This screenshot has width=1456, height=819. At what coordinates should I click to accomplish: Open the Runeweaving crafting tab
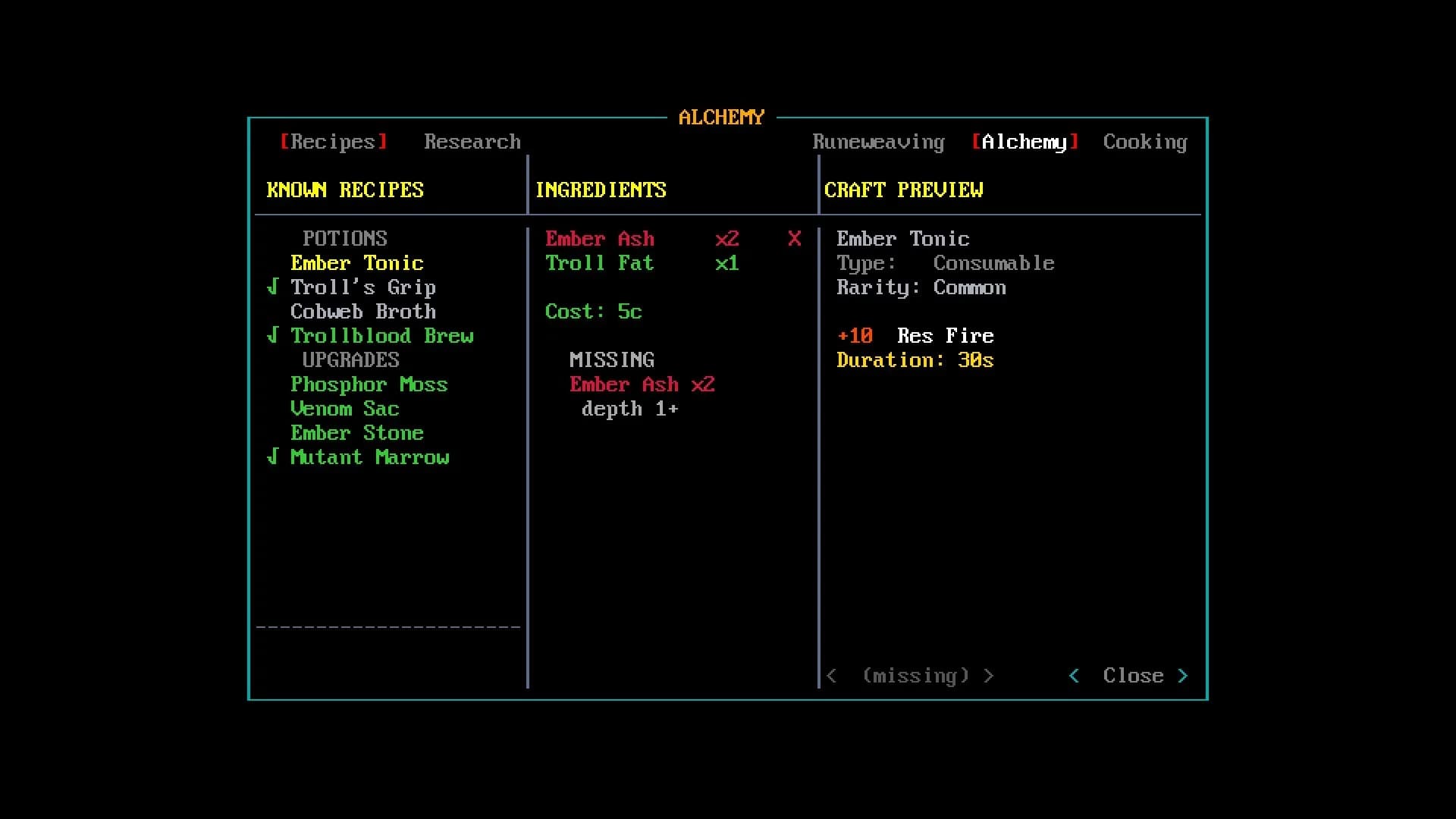pyautogui.click(x=879, y=142)
